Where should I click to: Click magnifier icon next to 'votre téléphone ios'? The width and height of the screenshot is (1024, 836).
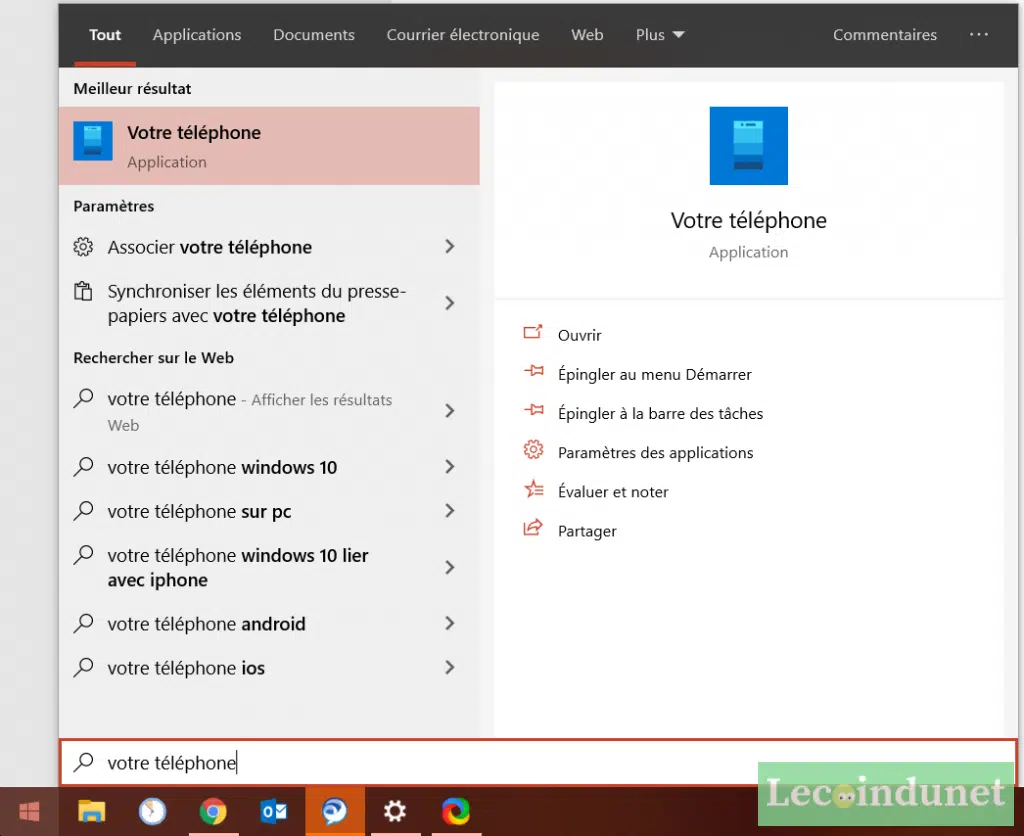pos(84,667)
